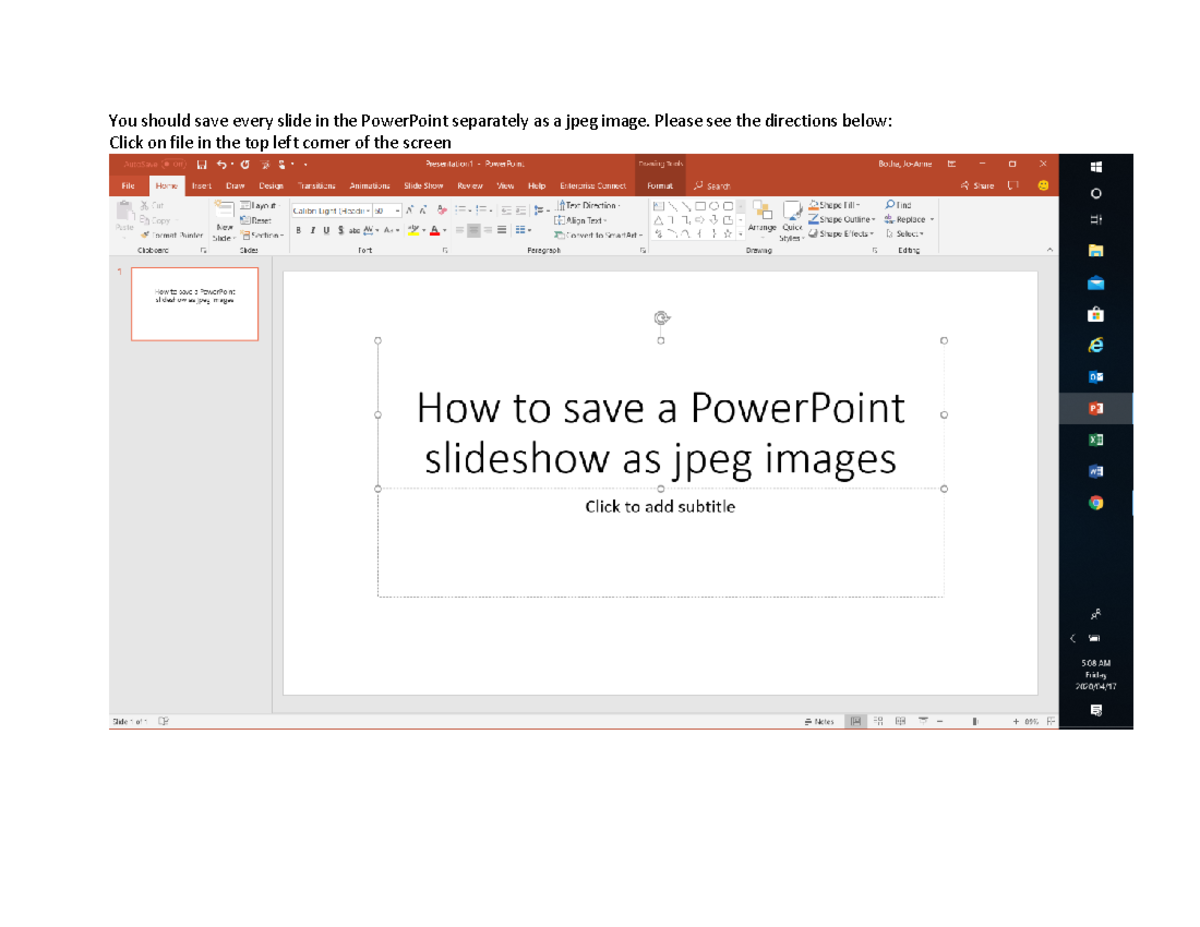Open the Slide Show tab
The height and width of the screenshot is (927, 1200).
pyautogui.click(x=422, y=185)
